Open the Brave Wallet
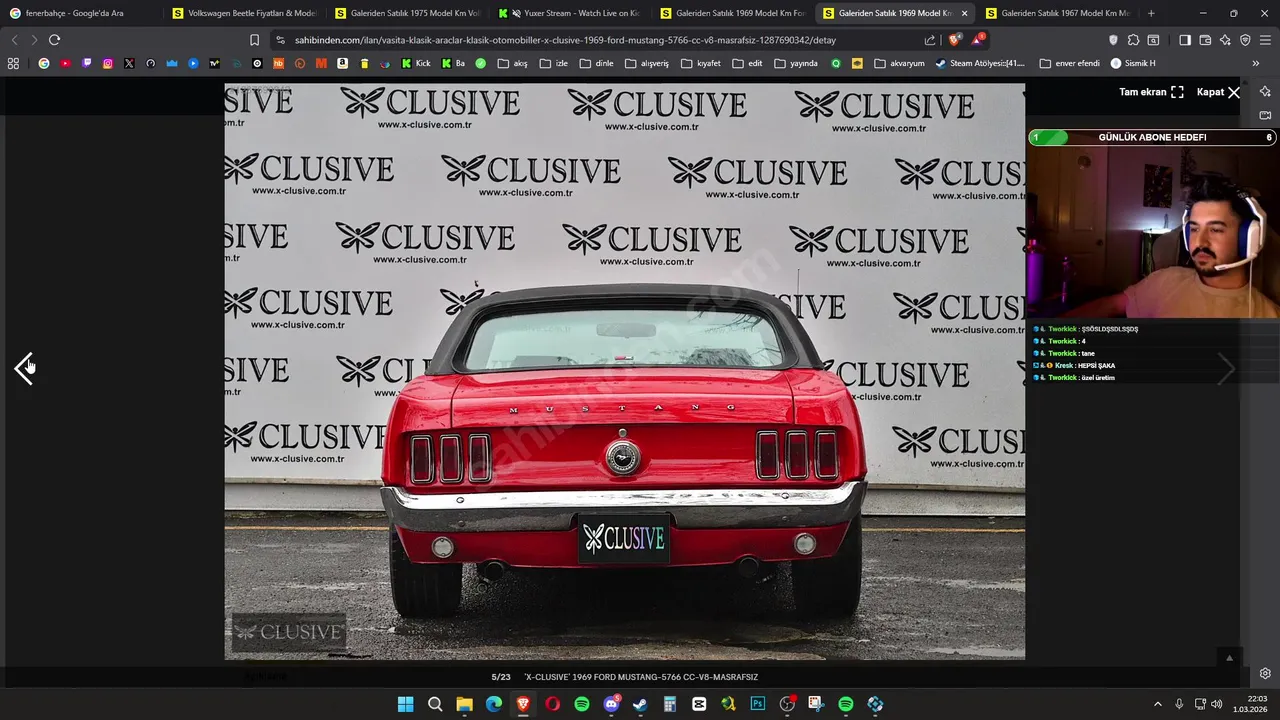This screenshot has width=1280, height=720. (x=1205, y=40)
